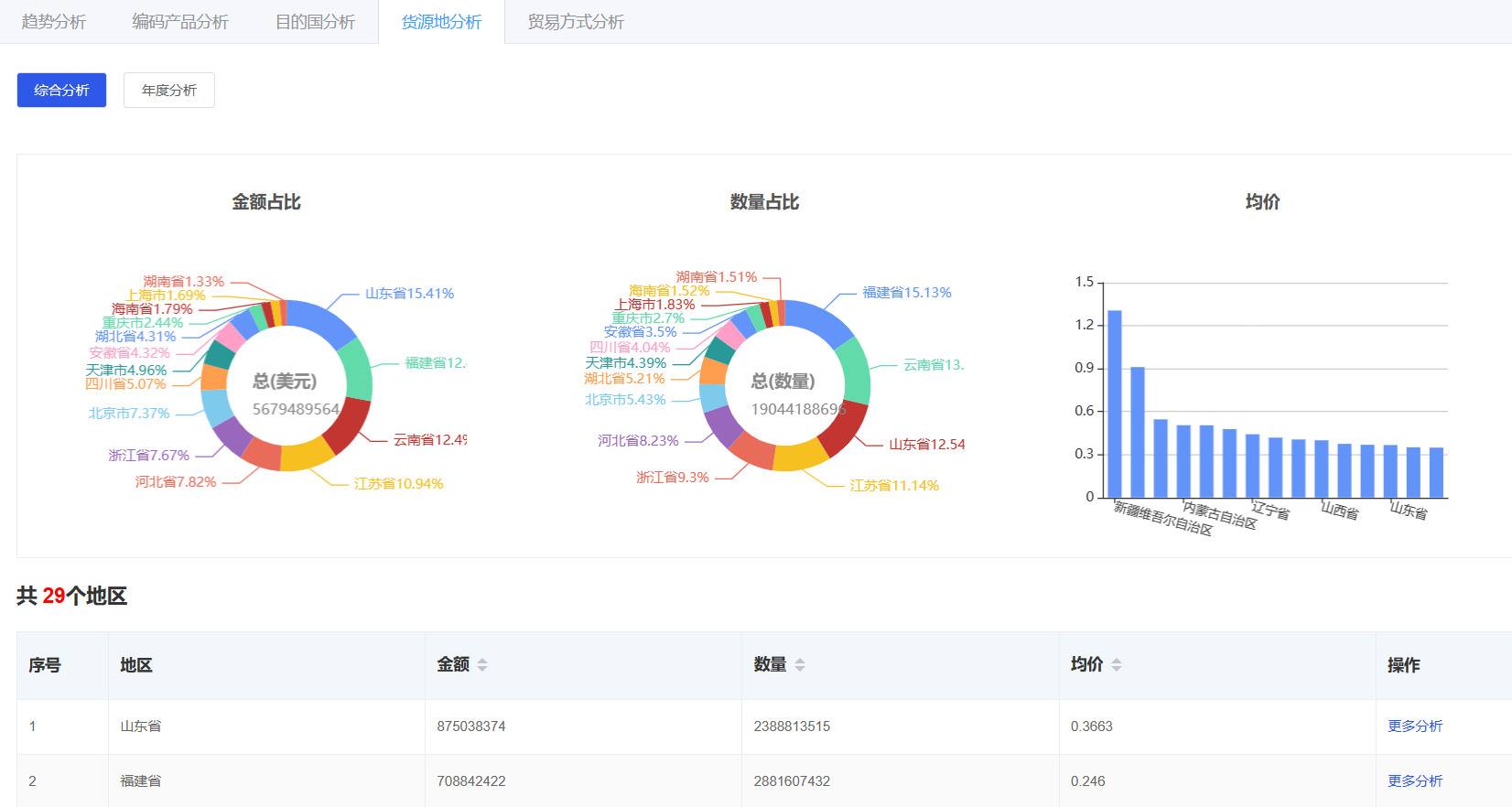Select the 货源地分析 tab
This screenshot has width=1512, height=807.
tap(442, 22)
